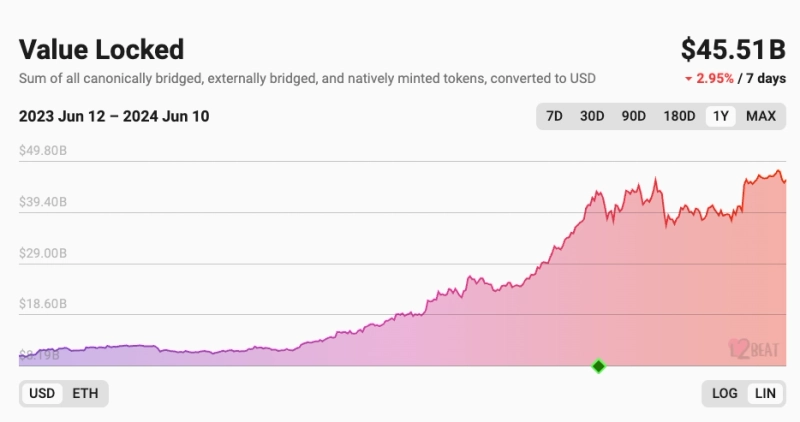Show the 90D time range

[633, 116]
